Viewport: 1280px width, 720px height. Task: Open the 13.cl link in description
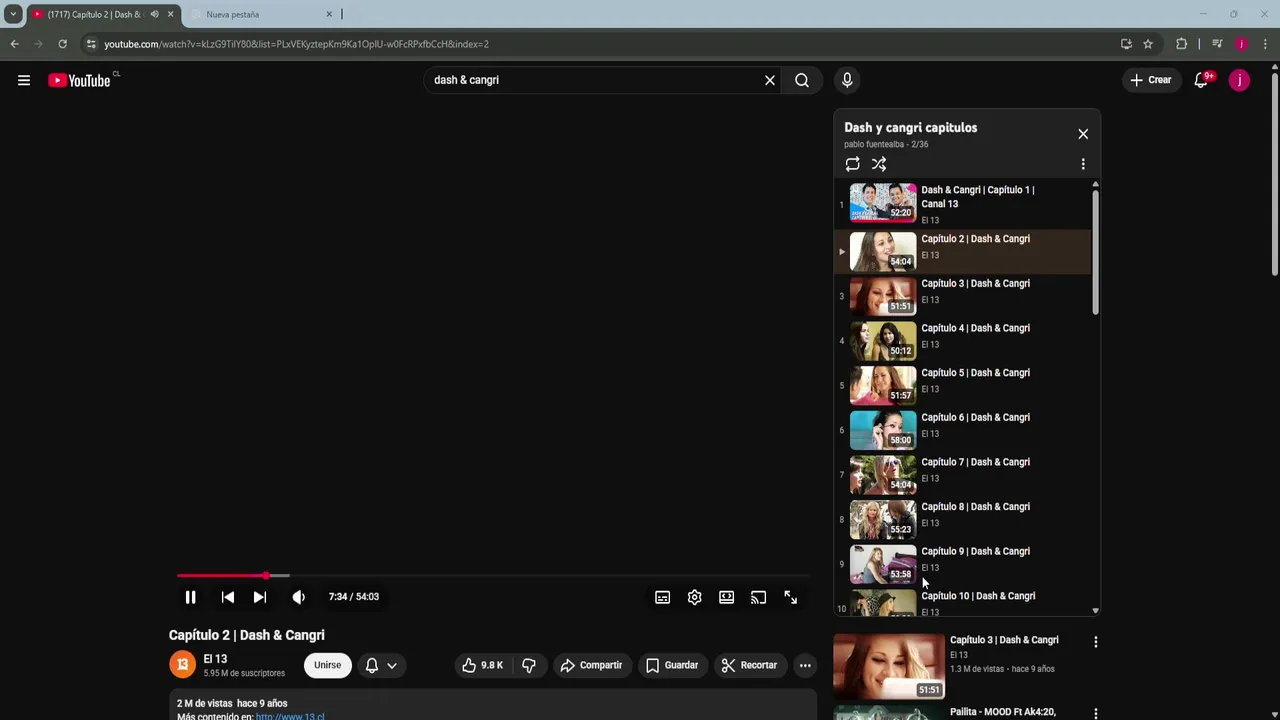tap(290, 716)
